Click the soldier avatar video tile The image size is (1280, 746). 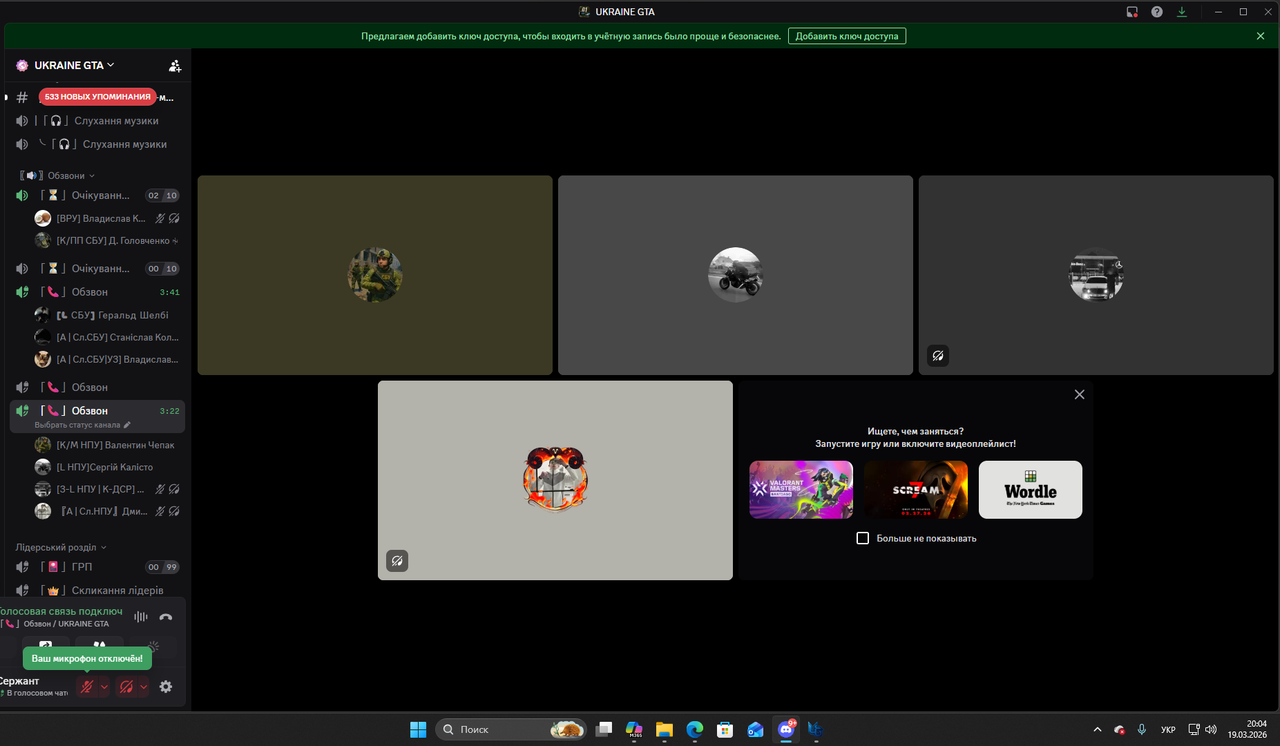375,275
